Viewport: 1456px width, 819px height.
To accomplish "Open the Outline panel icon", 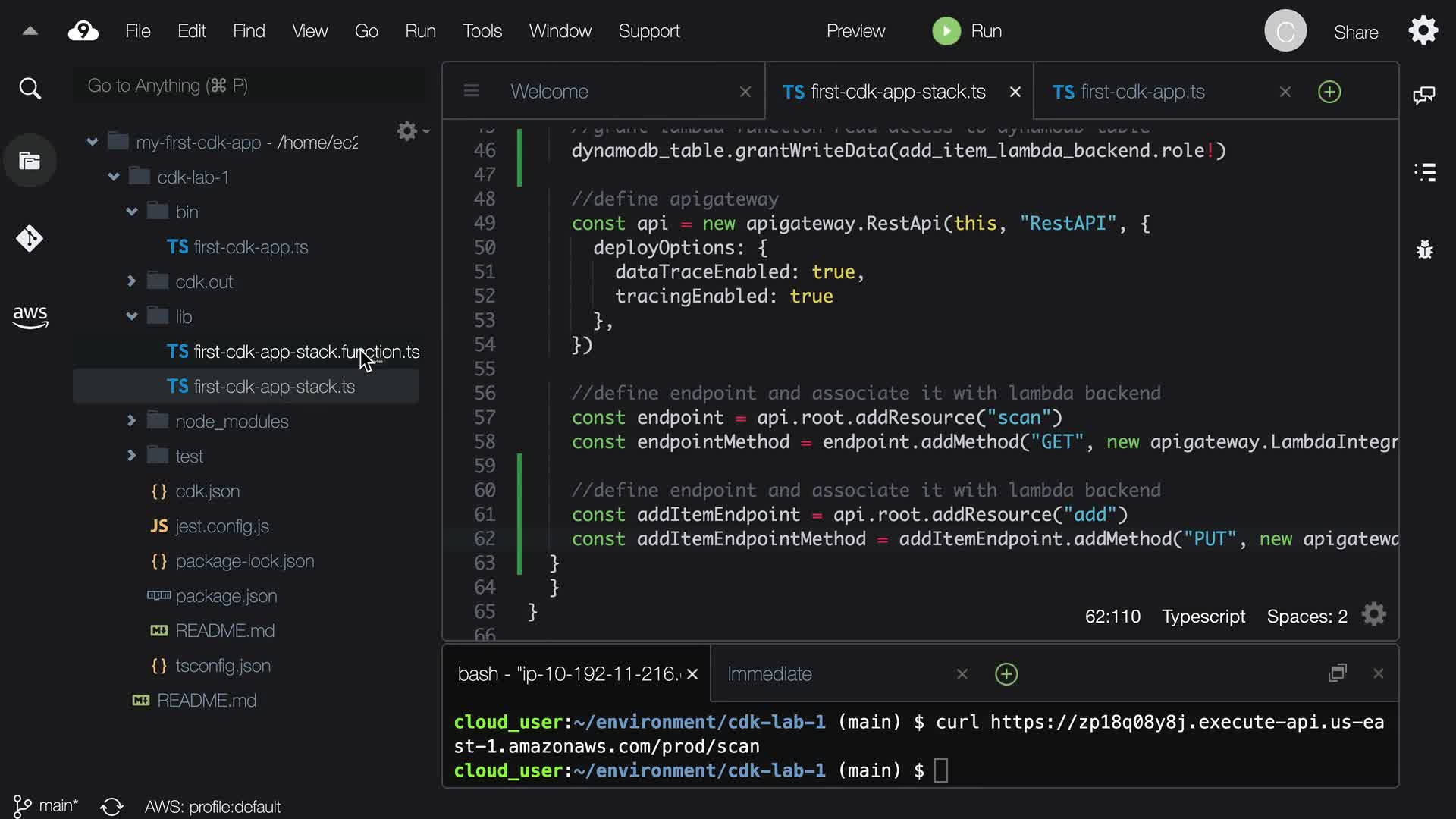I will point(1425,172).
